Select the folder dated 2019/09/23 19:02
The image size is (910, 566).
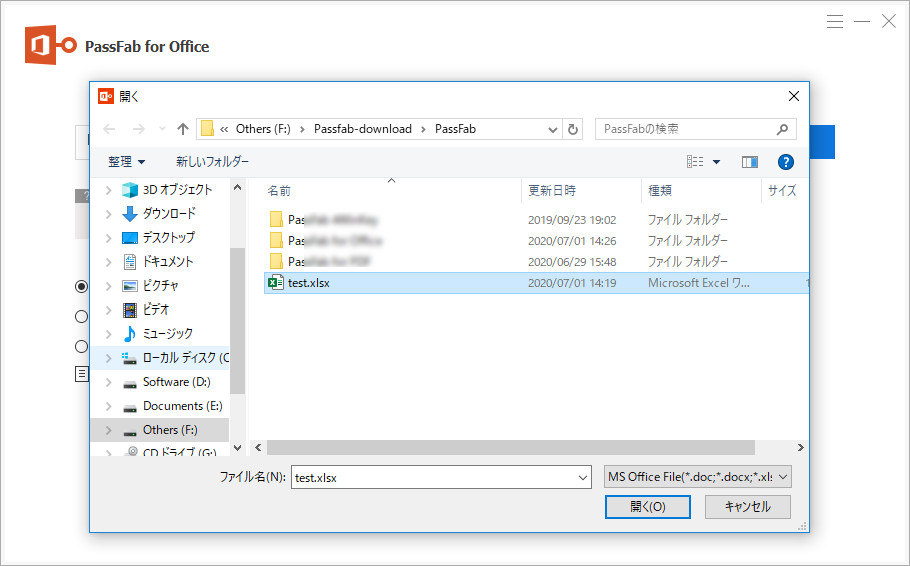click(x=535, y=220)
